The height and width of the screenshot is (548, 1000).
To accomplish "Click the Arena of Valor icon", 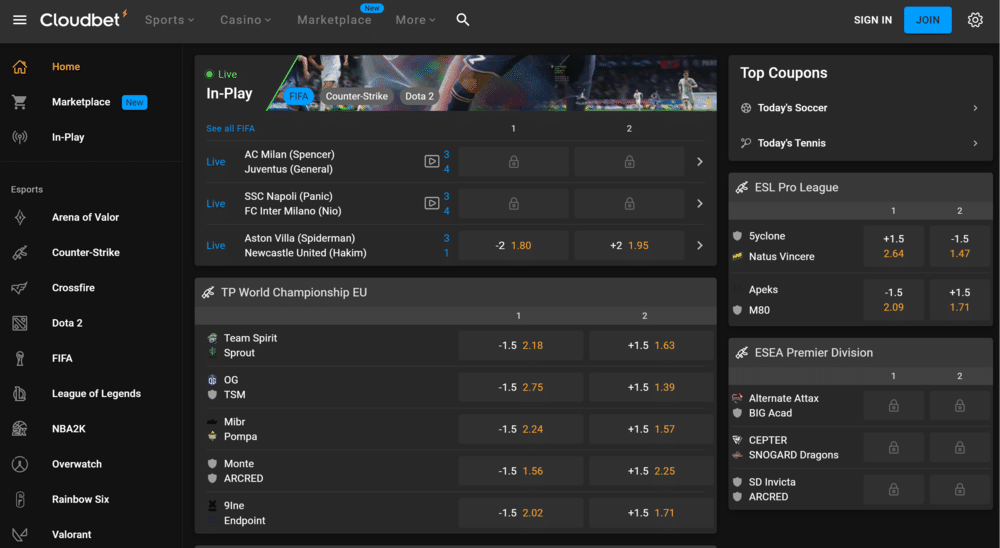I will (20, 218).
